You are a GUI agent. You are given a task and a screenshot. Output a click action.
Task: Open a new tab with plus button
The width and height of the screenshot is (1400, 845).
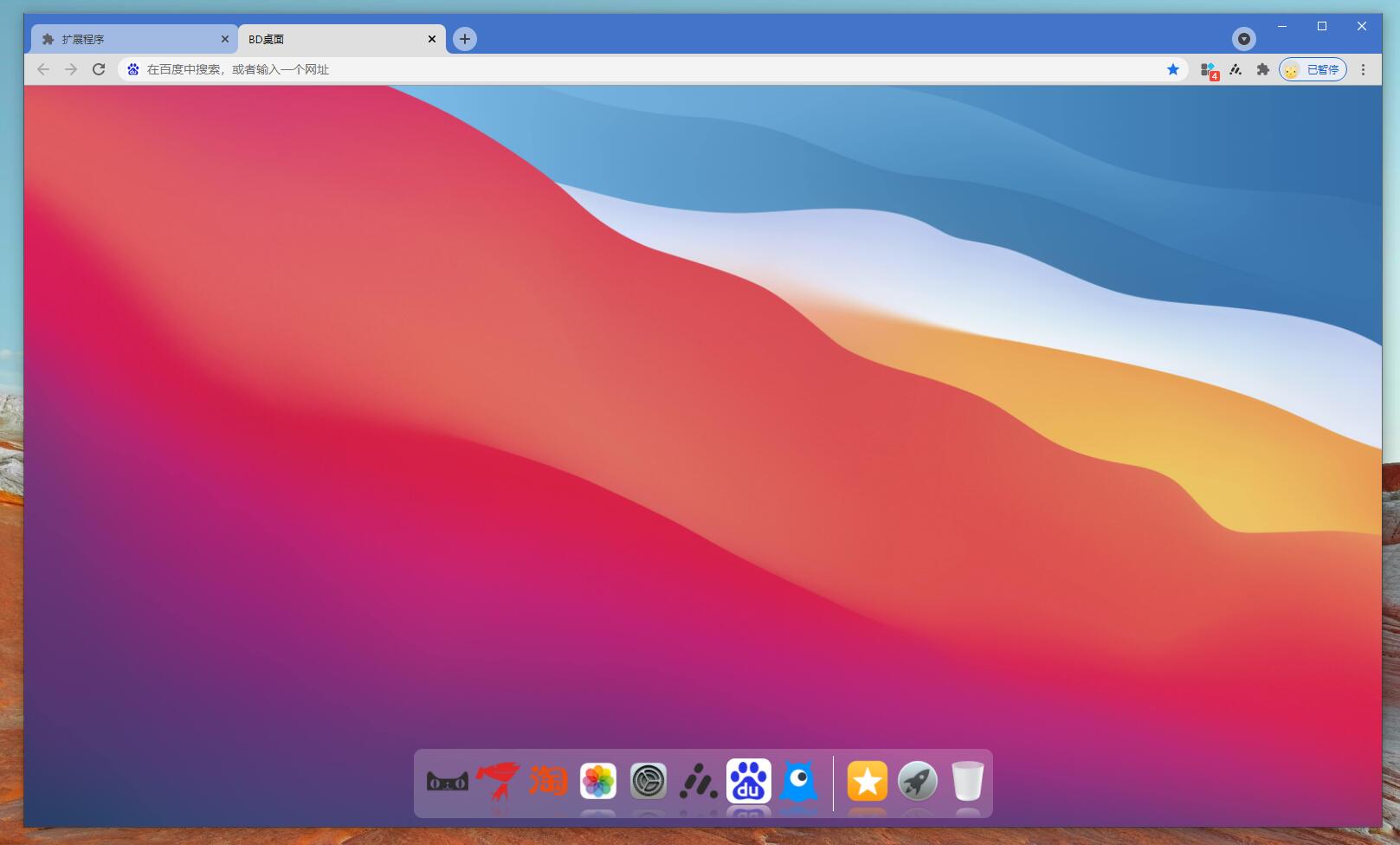point(465,39)
